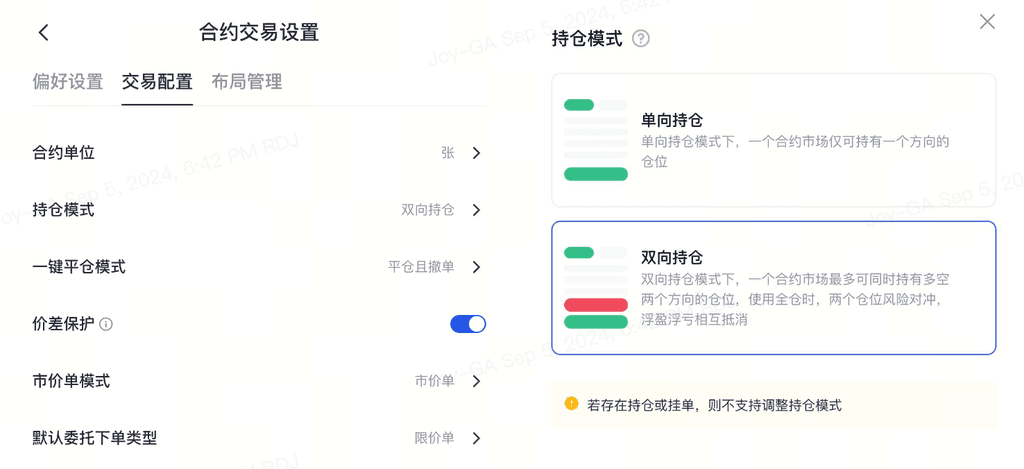This screenshot has width=1024, height=469.
Task: Click the 双向持仓 illustration thumbnail
Action: (x=596, y=288)
